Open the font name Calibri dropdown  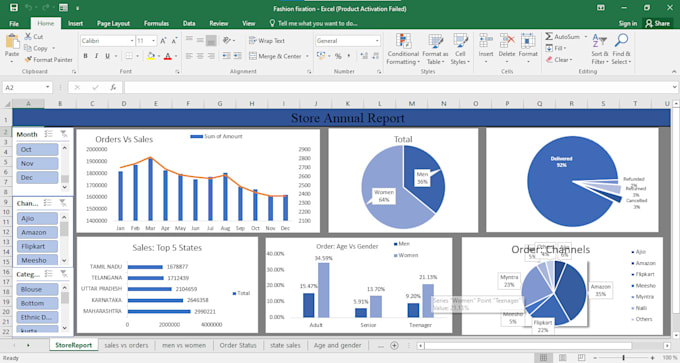(132, 41)
